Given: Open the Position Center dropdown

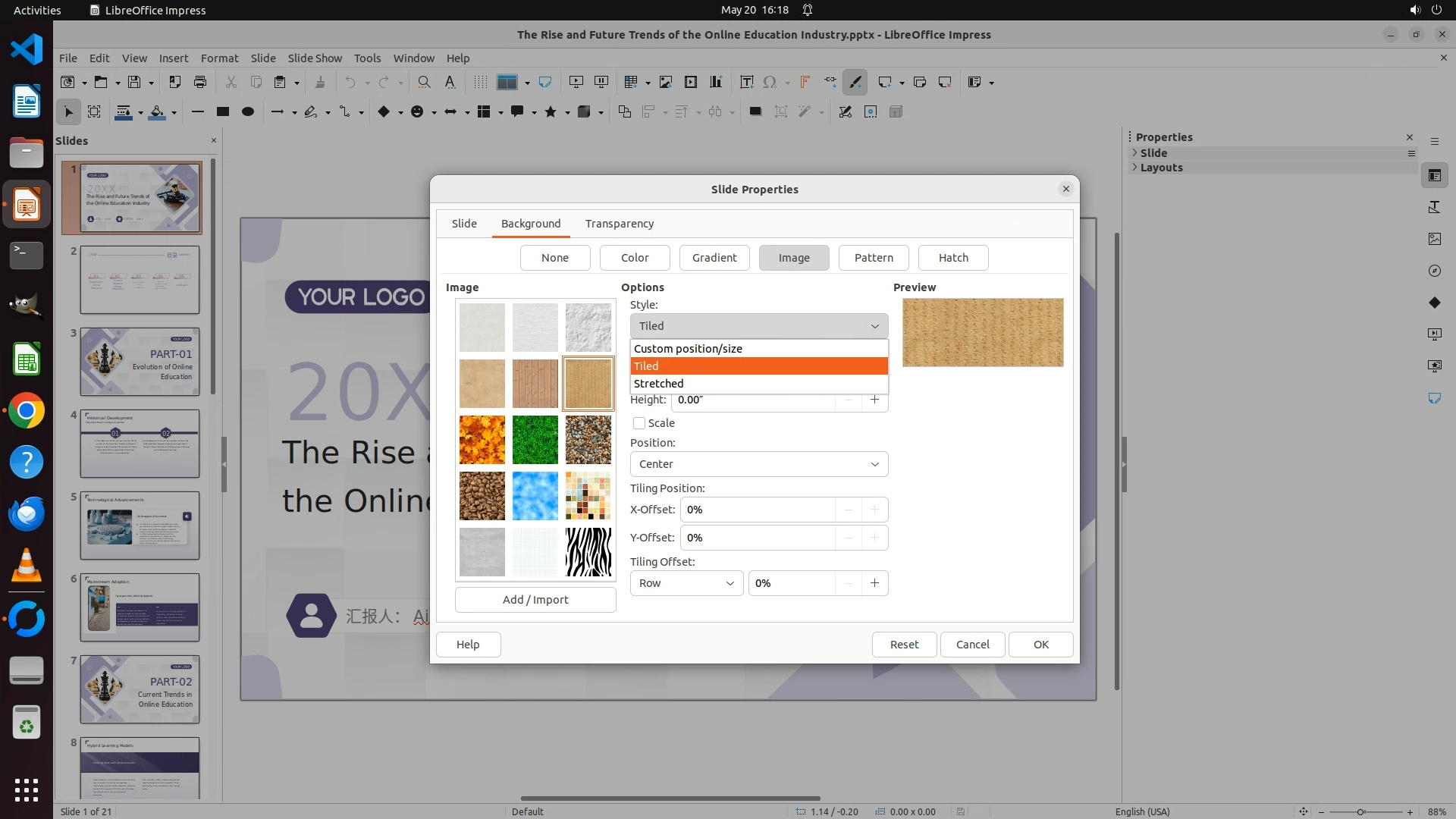Looking at the screenshot, I should point(758,464).
